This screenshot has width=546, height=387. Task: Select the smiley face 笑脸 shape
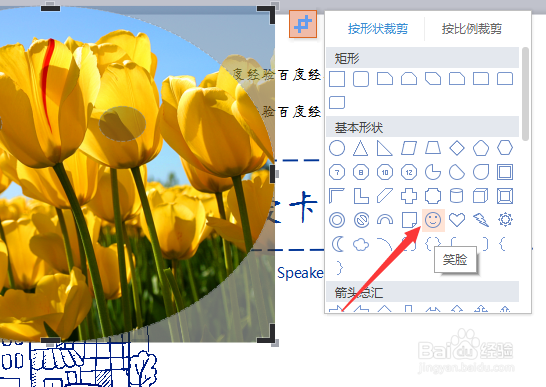[433, 220]
